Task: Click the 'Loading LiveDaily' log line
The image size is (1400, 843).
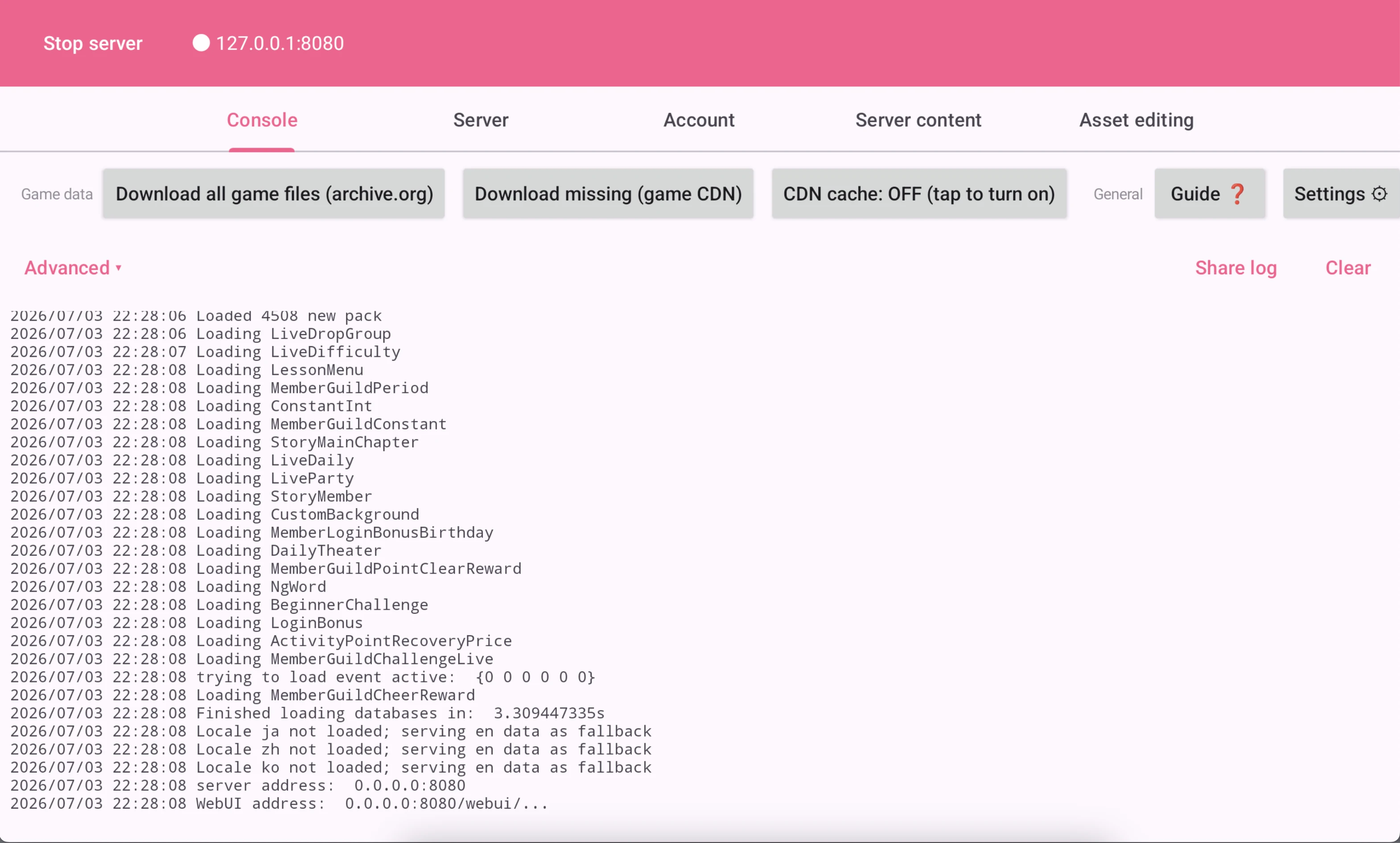Action: coord(182,460)
